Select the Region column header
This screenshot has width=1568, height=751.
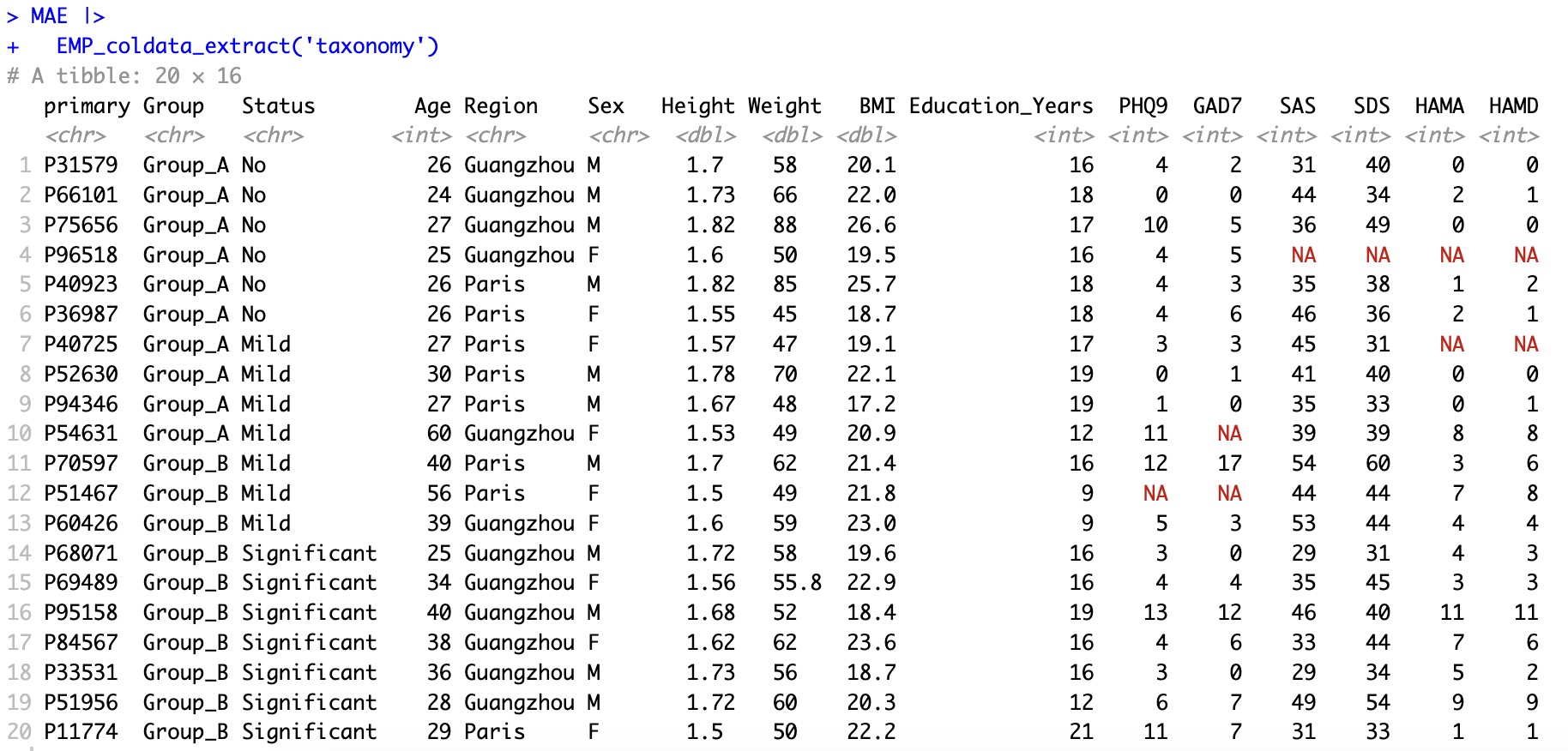click(501, 106)
